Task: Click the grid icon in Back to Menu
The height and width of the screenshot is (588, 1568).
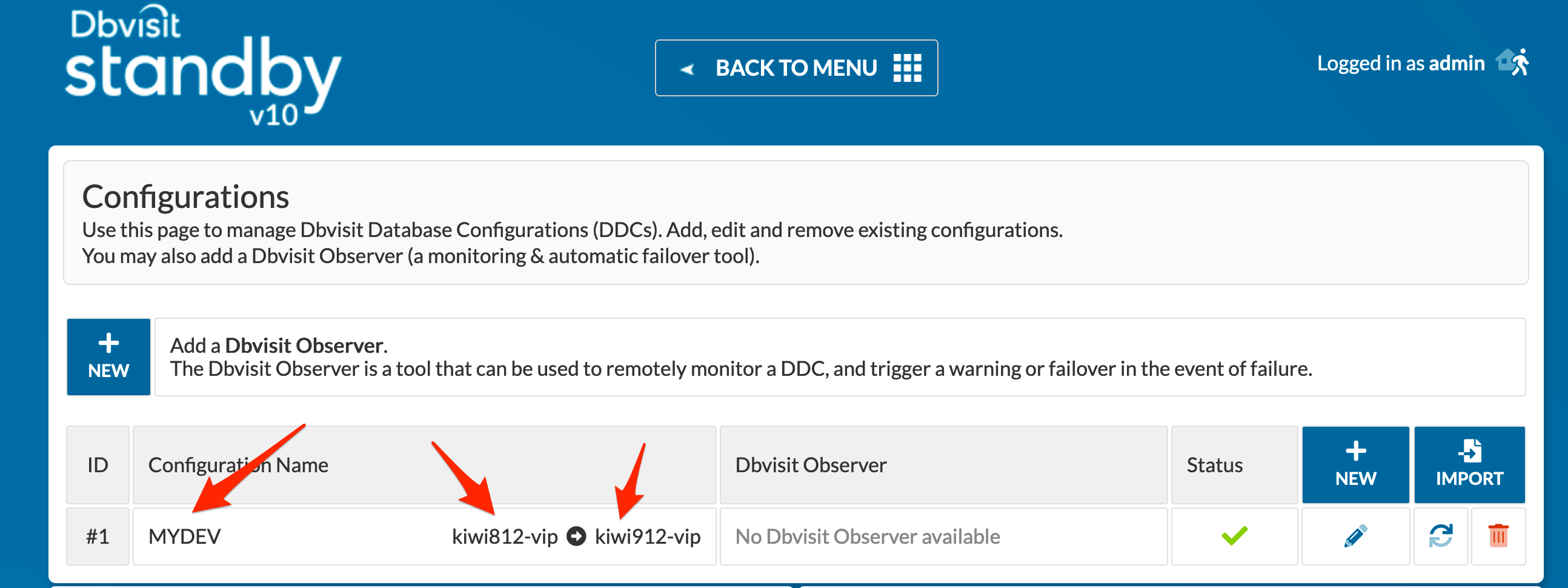Action: point(907,67)
